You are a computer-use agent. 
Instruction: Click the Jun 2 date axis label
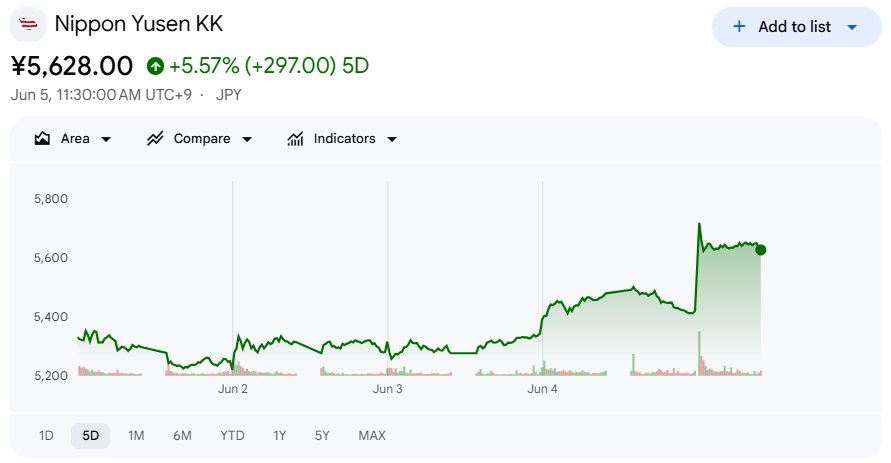[232, 389]
